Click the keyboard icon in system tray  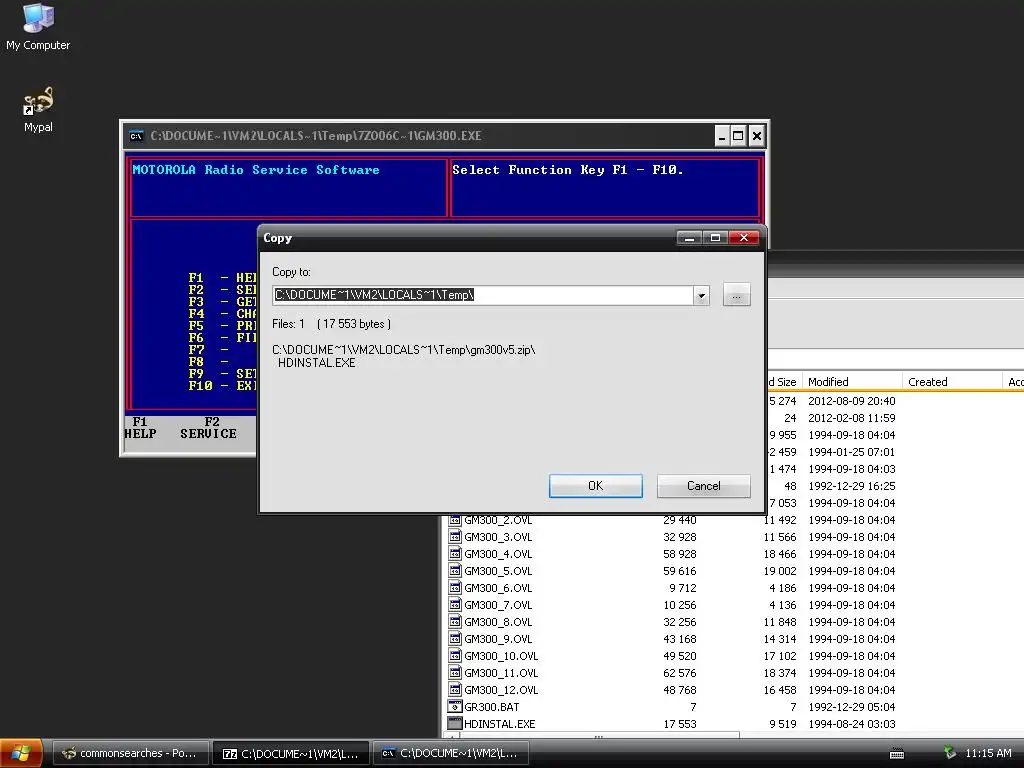click(897, 754)
